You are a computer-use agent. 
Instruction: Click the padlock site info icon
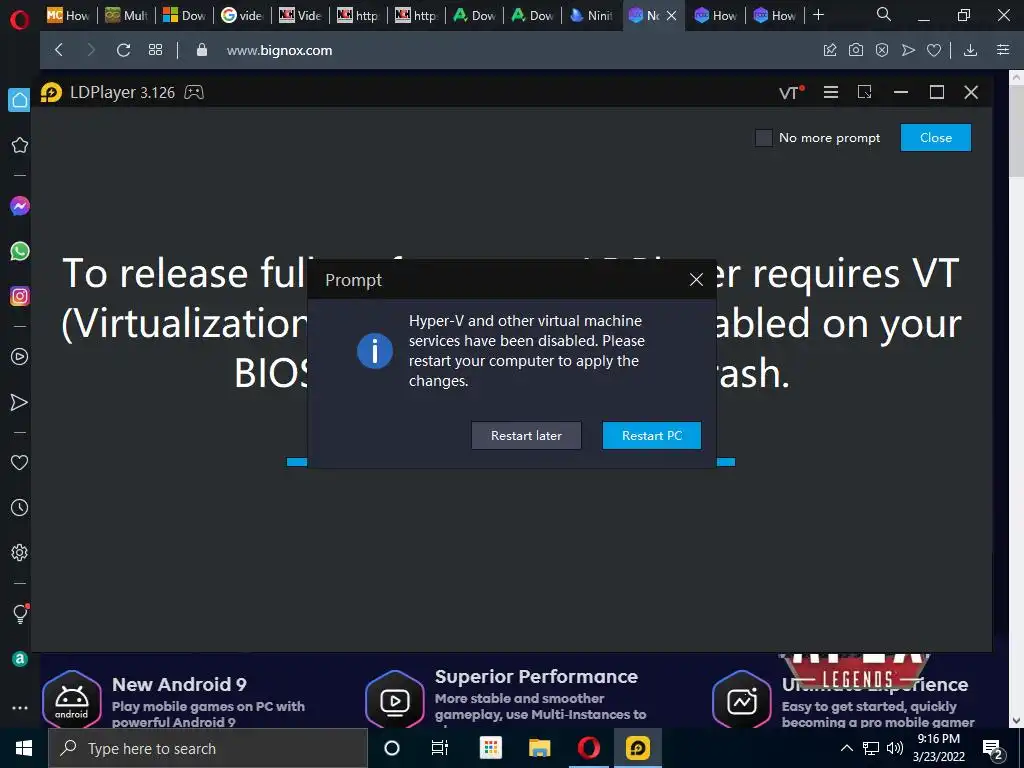tap(202, 50)
